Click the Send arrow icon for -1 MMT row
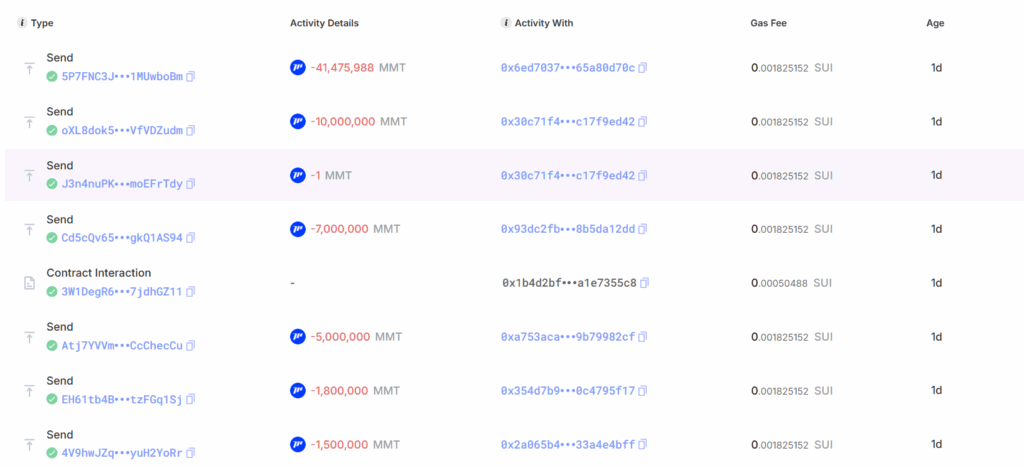Screen dimensions: 1024x468 (x=29, y=176)
